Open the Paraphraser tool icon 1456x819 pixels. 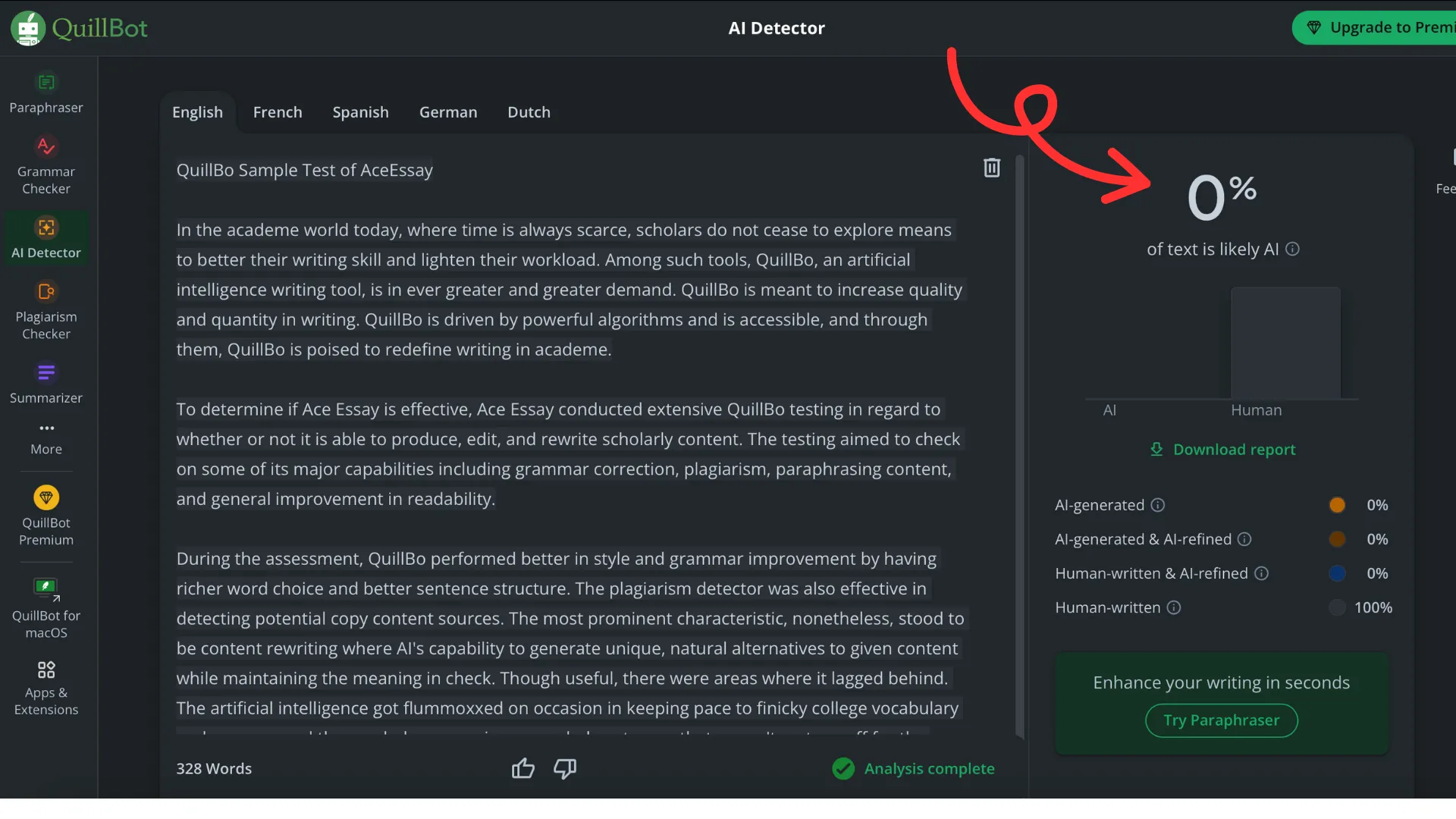click(x=46, y=82)
